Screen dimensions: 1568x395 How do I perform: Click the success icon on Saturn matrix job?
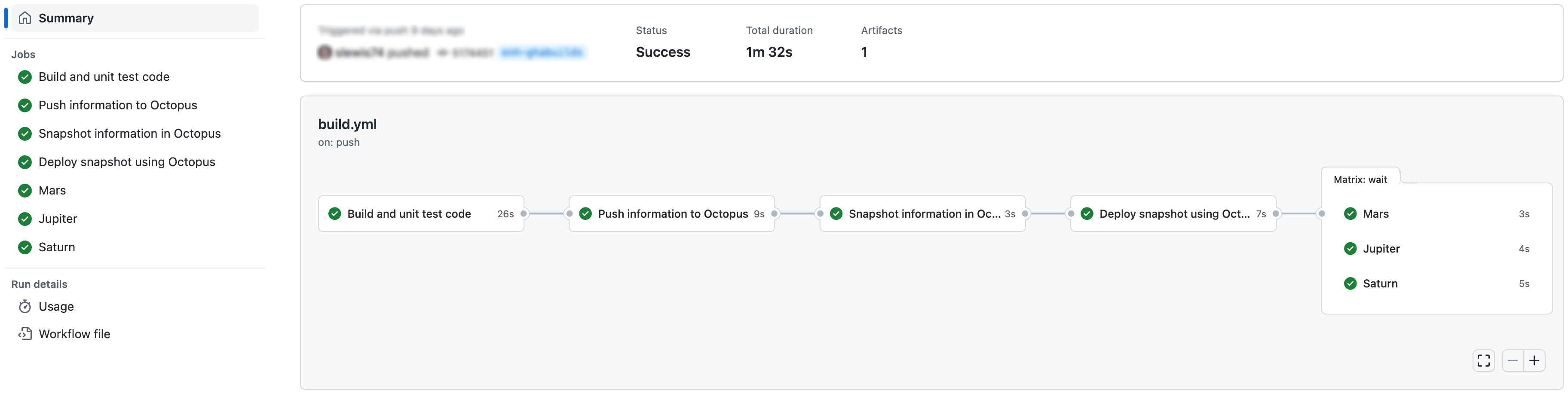click(1350, 284)
